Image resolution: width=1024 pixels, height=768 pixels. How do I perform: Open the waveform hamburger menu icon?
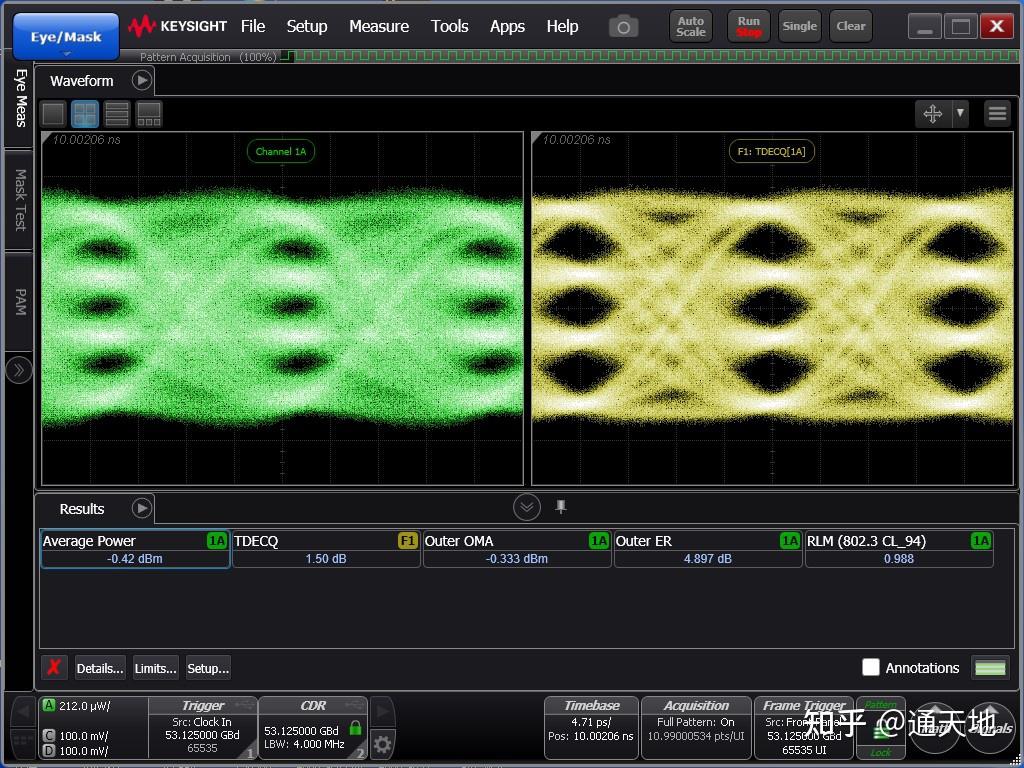pos(997,114)
